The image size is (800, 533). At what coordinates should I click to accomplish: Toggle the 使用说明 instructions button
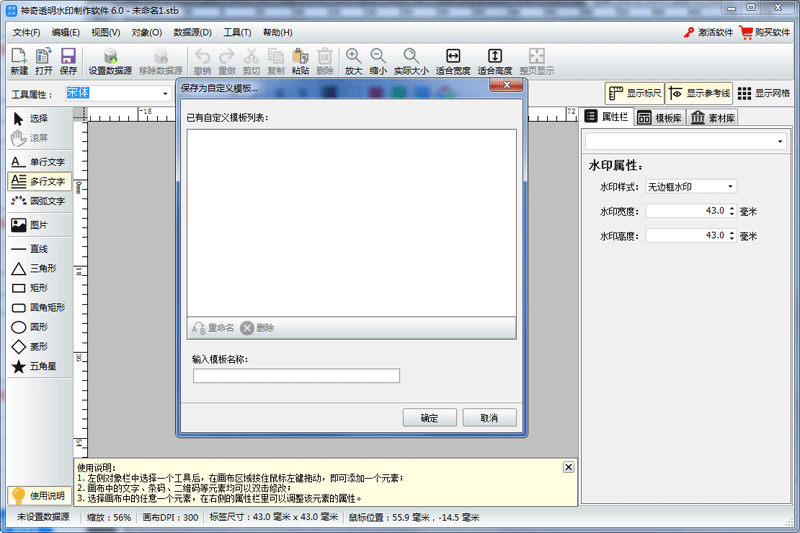coord(39,495)
